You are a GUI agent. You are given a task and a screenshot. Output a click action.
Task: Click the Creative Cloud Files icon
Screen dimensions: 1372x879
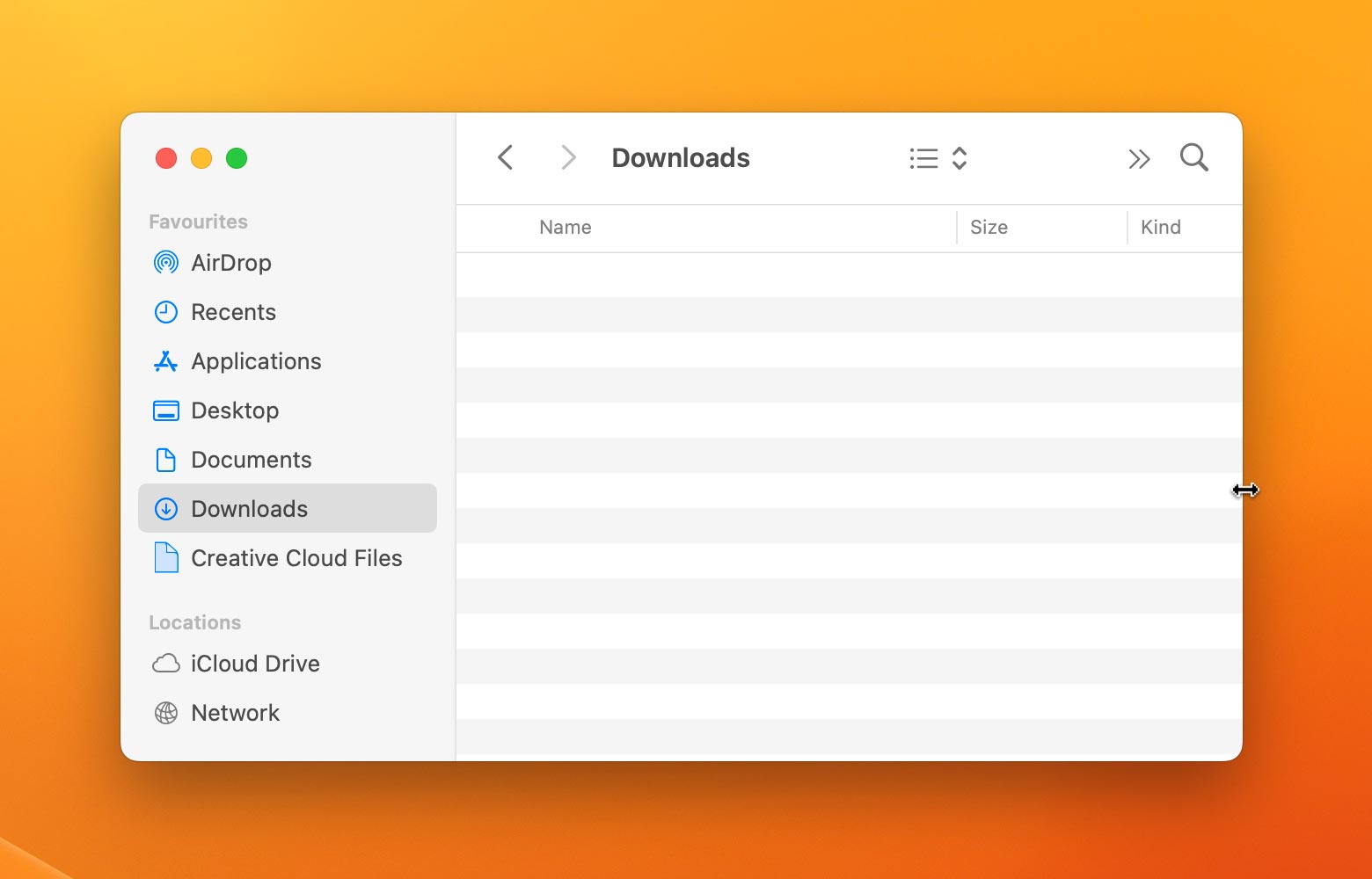(166, 558)
